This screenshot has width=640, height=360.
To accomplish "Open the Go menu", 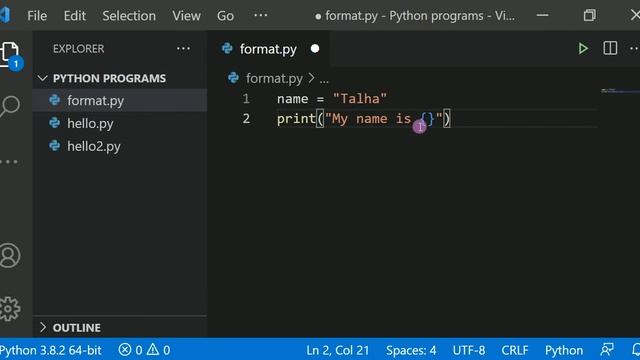I will [x=225, y=16].
